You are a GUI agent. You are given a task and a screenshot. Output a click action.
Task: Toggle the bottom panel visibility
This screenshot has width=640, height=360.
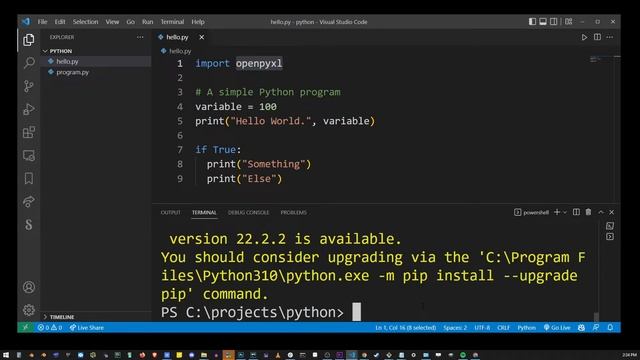pos(543,22)
